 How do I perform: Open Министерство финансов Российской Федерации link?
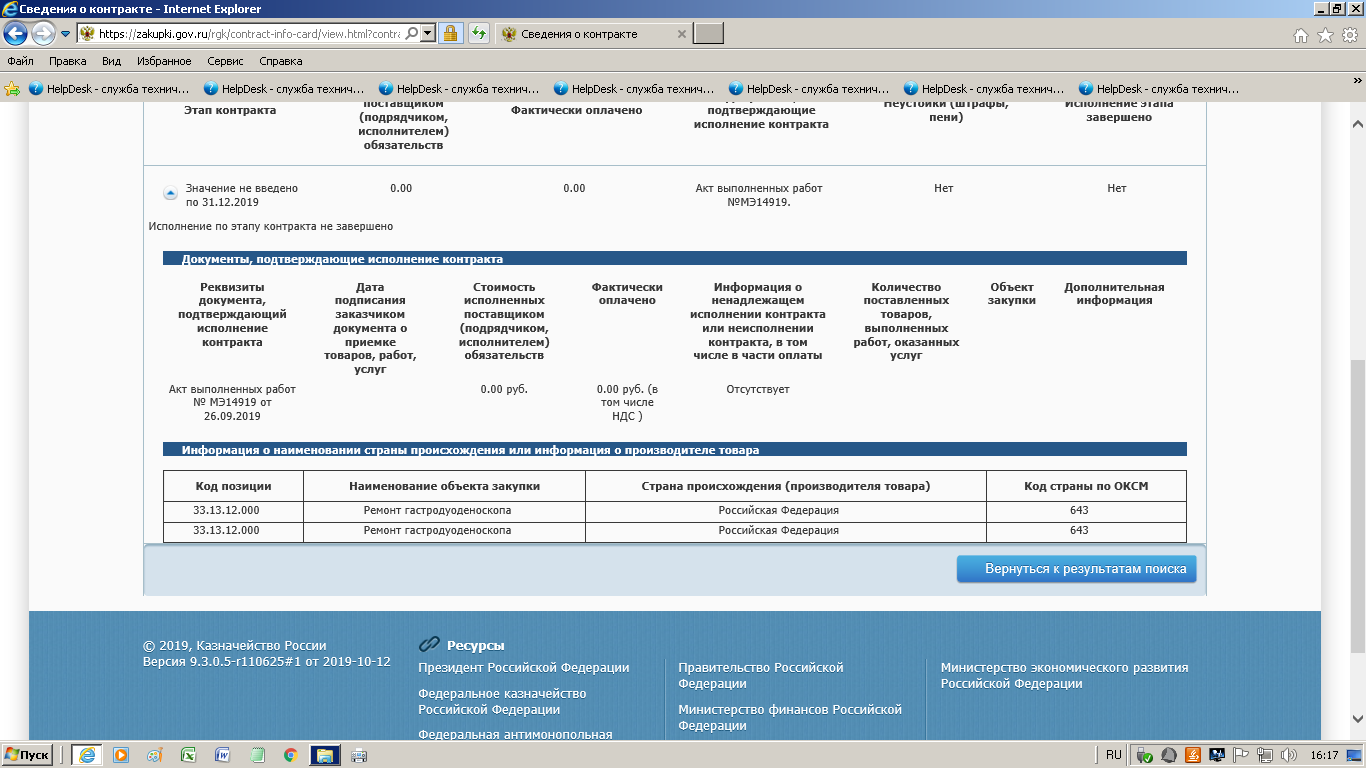[x=790, y=717]
